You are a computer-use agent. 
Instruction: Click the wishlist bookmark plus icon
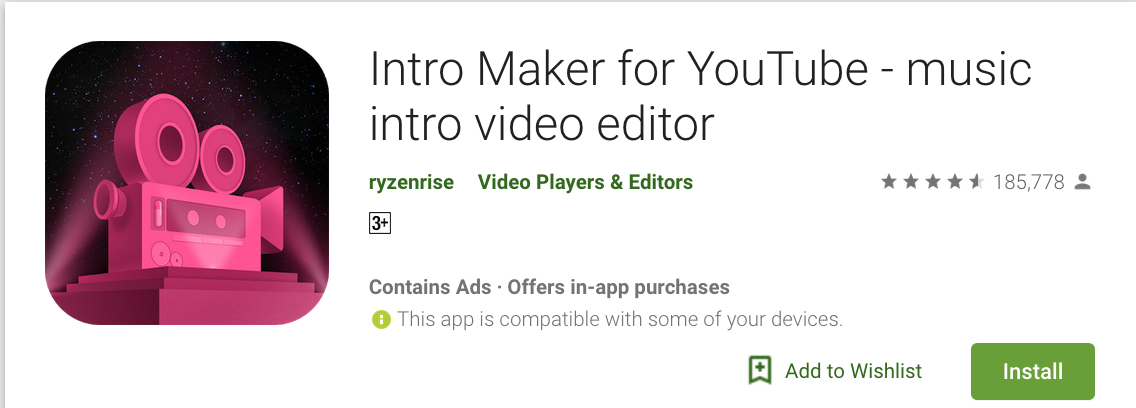tap(759, 370)
